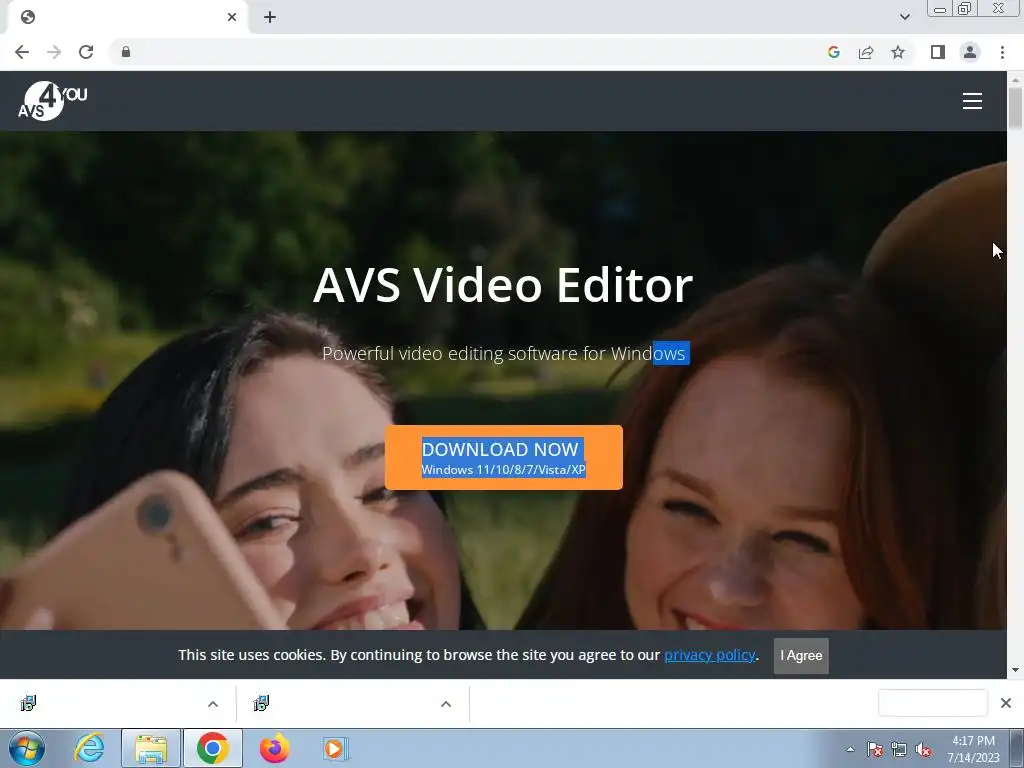Click the page vertical scrollbar thumb
Viewport: 1024px width, 768px height.
pos(1015,108)
